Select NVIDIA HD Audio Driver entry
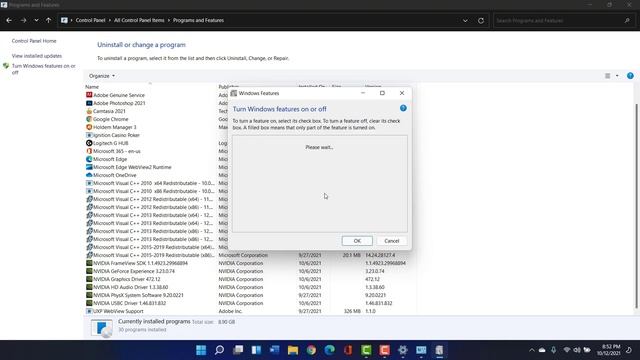Image resolution: width=640 pixels, height=360 pixels. coord(131,287)
